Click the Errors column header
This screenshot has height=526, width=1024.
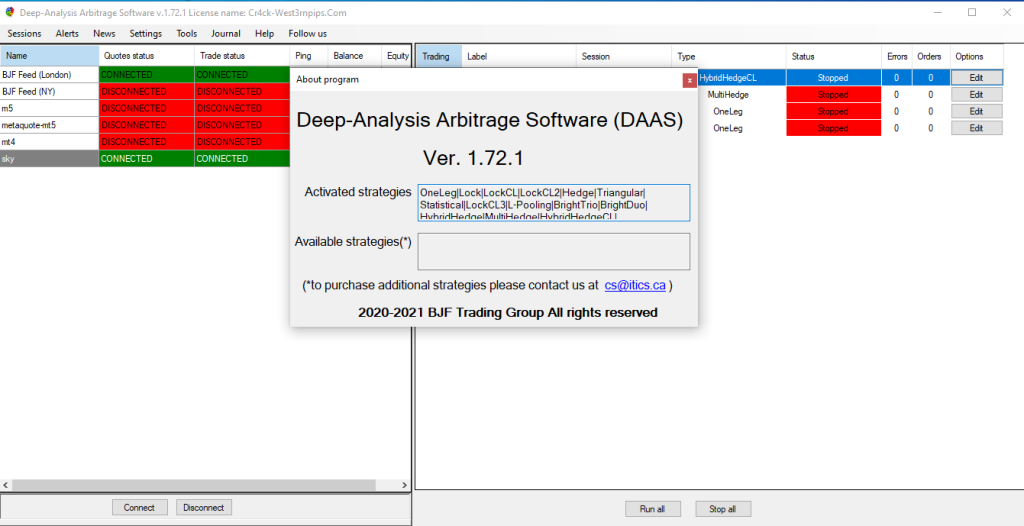tap(896, 56)
